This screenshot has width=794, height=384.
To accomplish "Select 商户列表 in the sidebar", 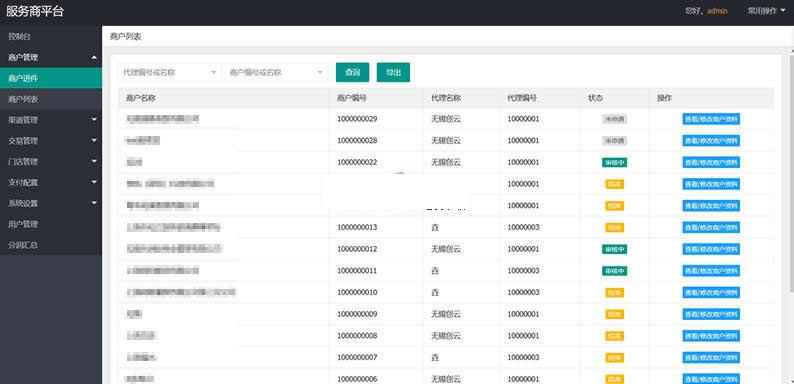I will (51, 99).
